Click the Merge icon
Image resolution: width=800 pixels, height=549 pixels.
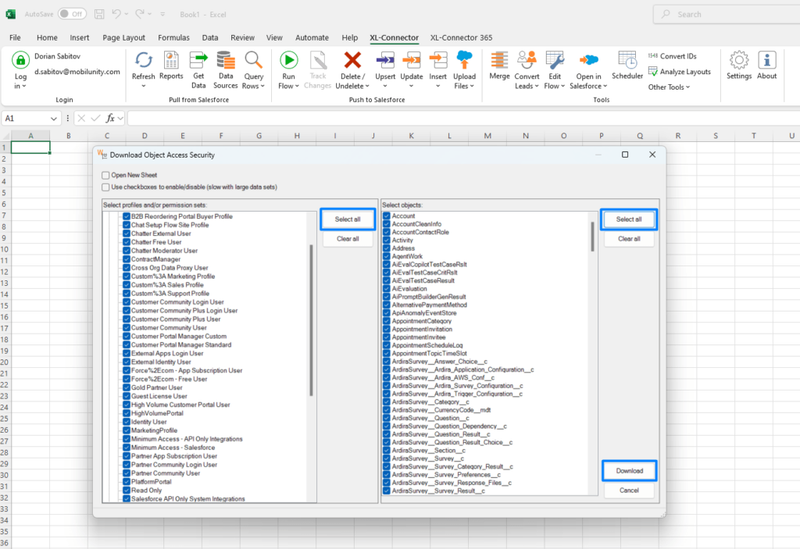[499, 60]
